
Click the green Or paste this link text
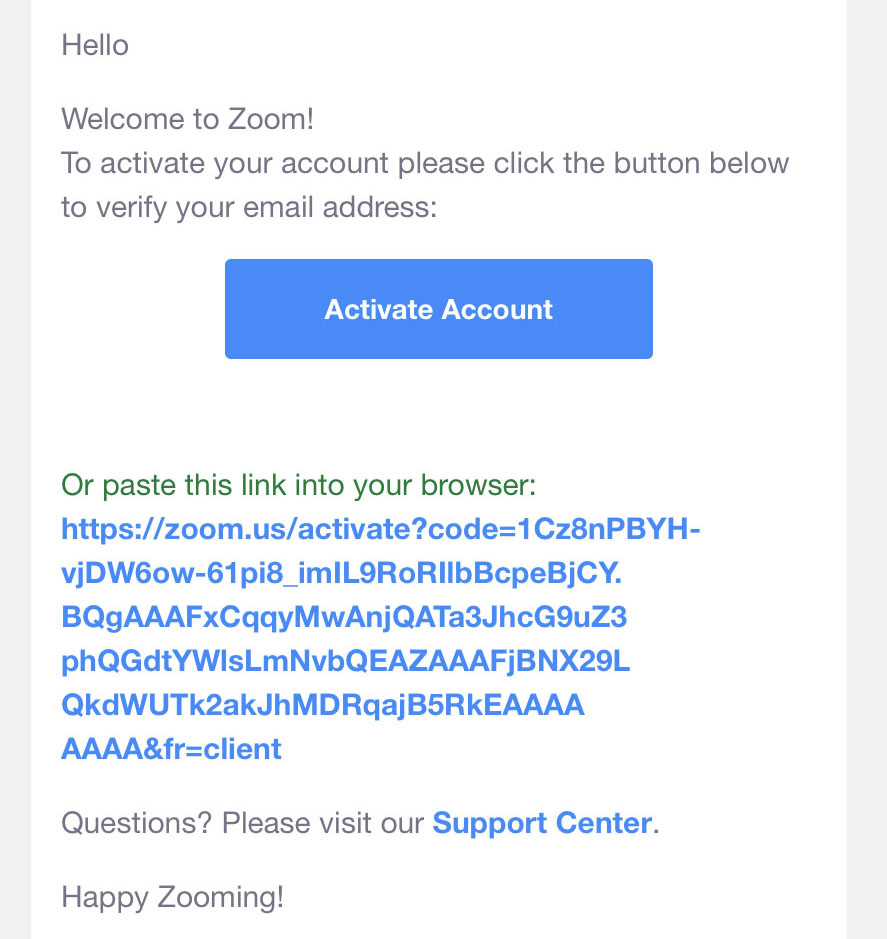click(x=298, y=485)
